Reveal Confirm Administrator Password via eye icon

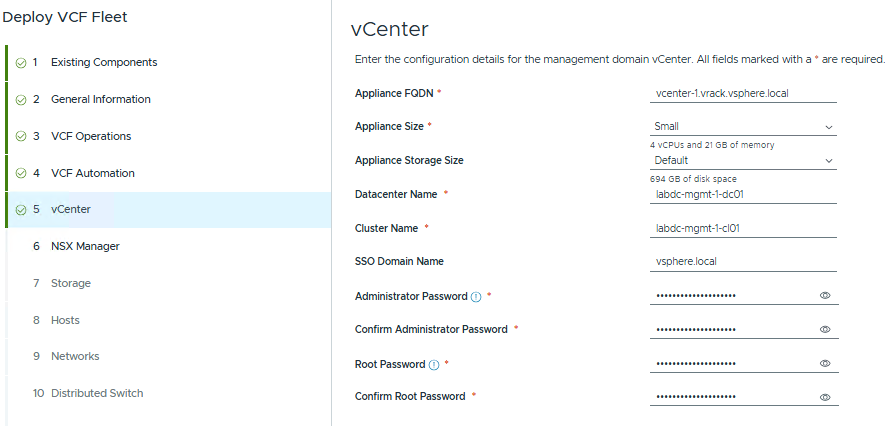click(826, 330)
